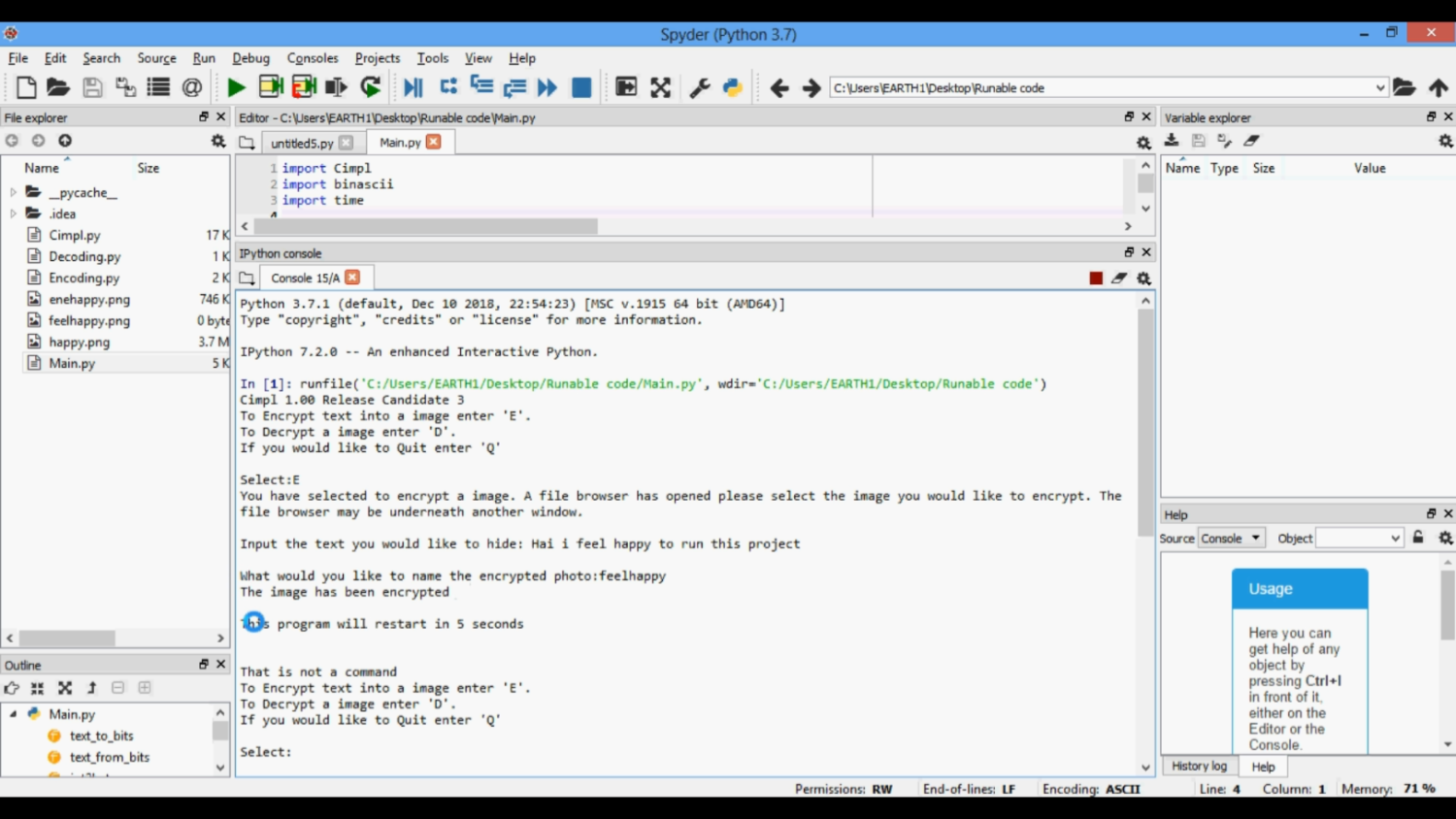Open the working directory dropdown
The height and width of the screenshot is (819, 1456).
1382,87
